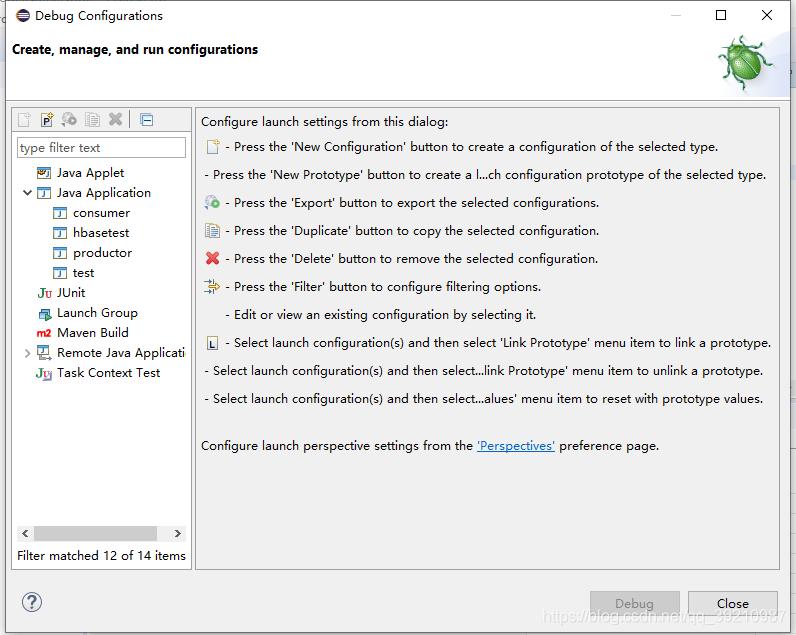Open the help question mark icon

[x=32, y=602]
